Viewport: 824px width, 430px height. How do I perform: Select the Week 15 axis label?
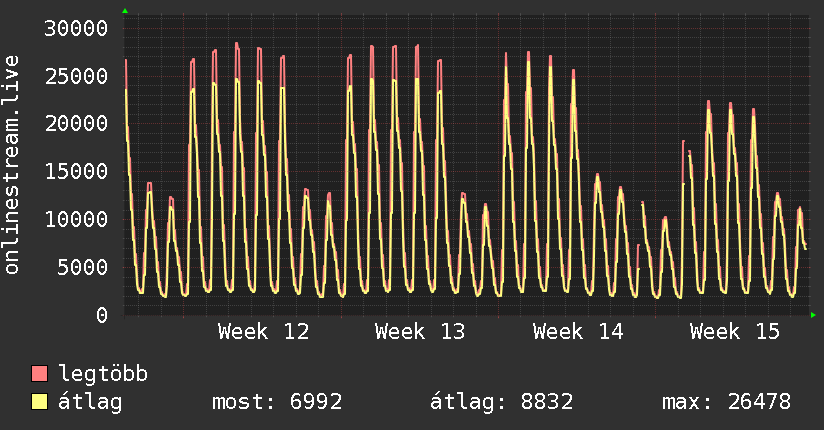[735, 332]
